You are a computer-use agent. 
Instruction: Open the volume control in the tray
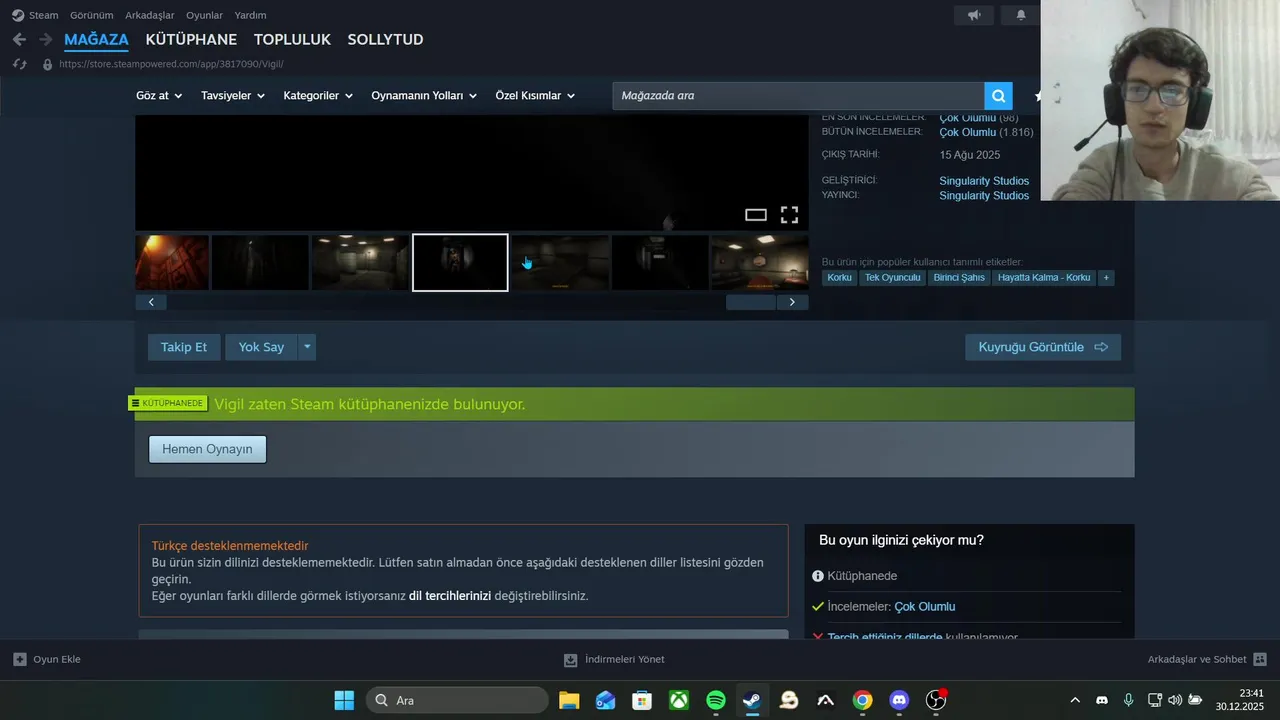click(1174, 700)
